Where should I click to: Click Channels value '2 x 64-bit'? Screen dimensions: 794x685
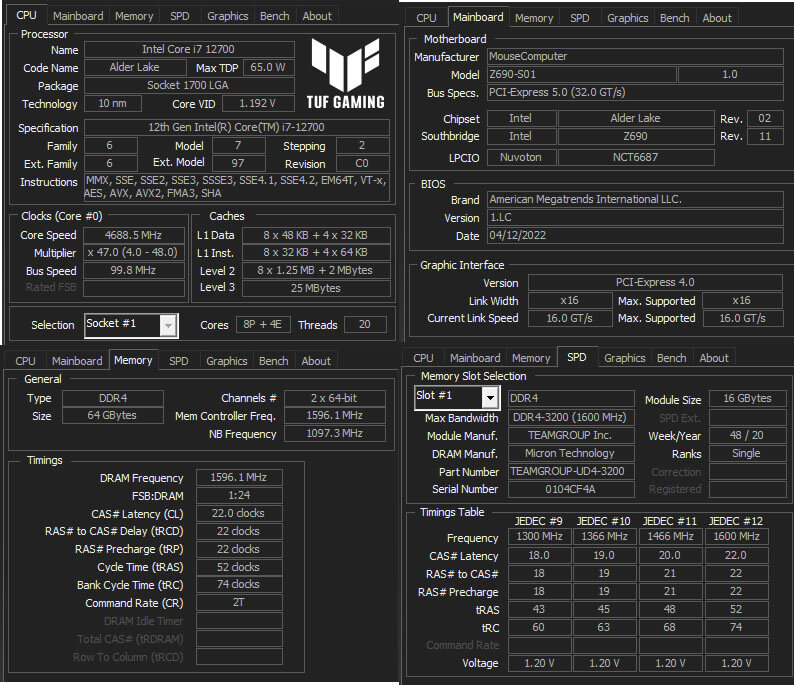coord(334,398)
